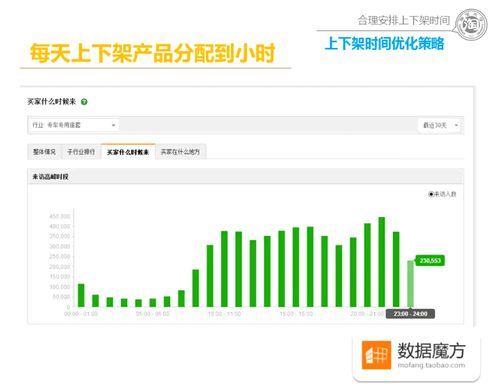The width and height of the screenshot is (500, 384).
Task: Click the 20:00 - 21:00 axis label
Action: (367, 314)
